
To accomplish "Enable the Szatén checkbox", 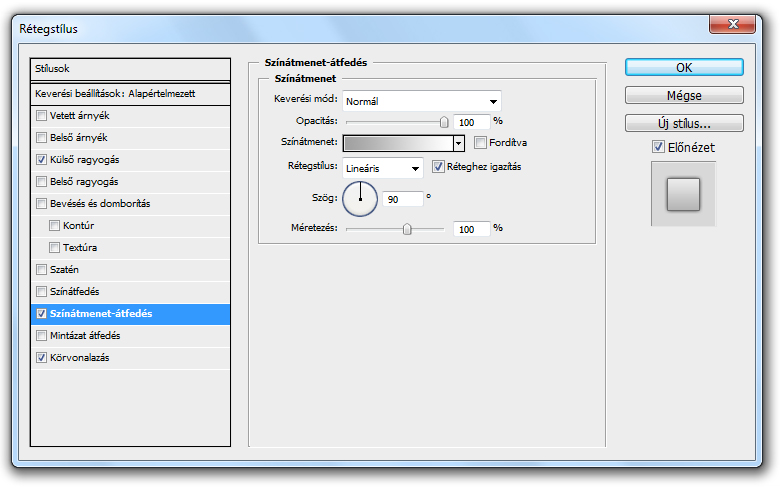I will pyautogui.click(x=42, y=270).
